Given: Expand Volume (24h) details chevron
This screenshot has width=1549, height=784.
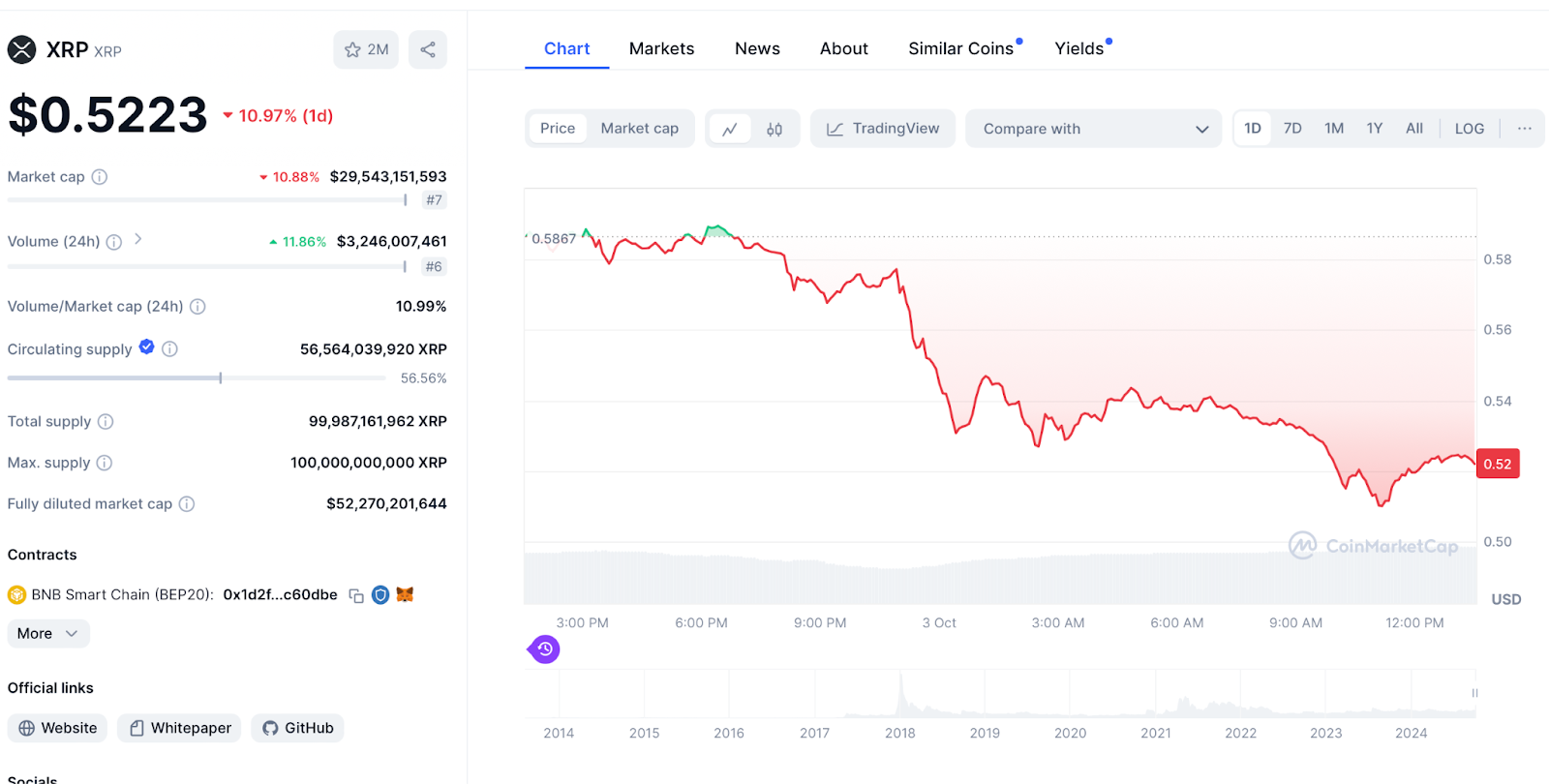Looking at the screenshot, I should tap(138, 239).
